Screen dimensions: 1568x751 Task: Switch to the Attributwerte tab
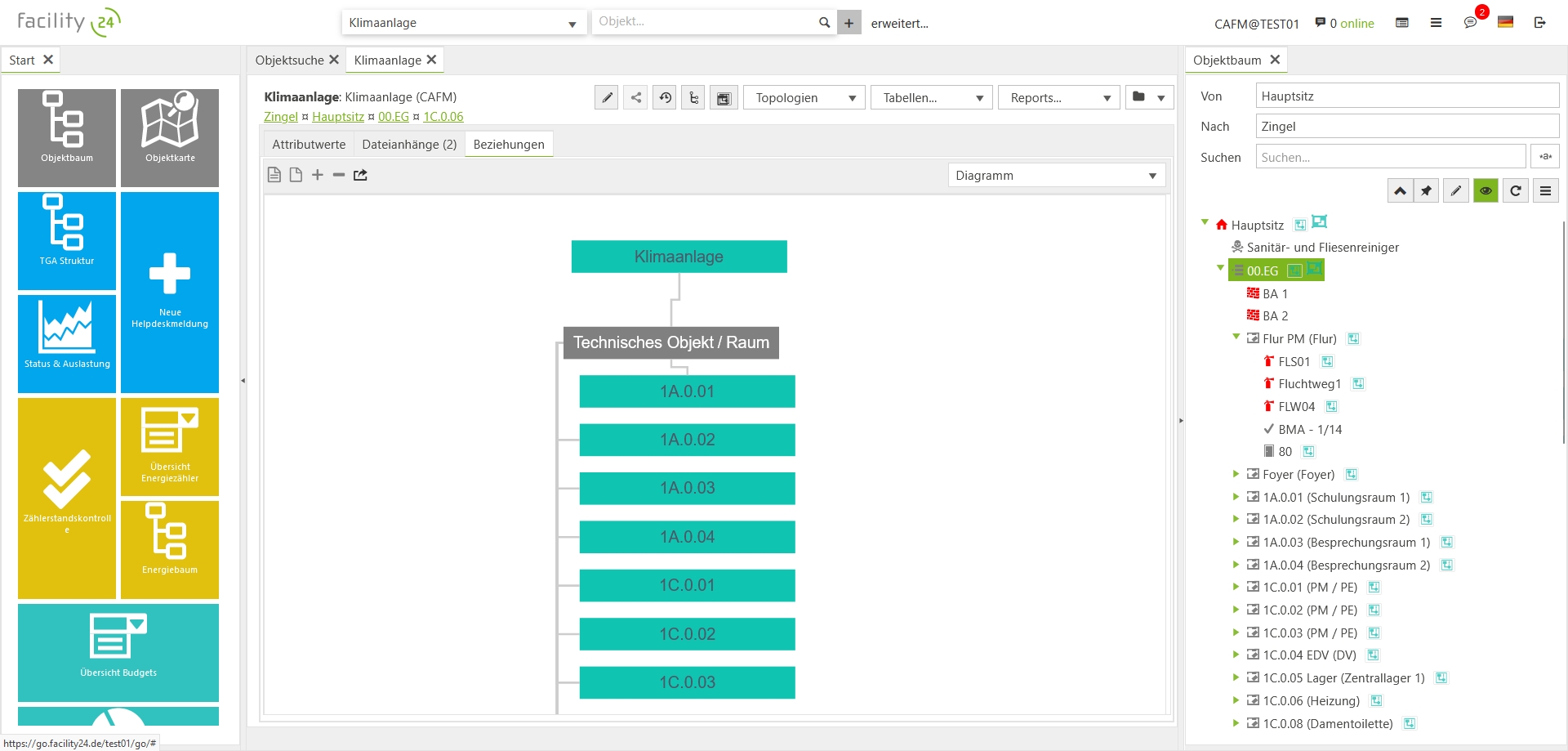pos(308,144)
